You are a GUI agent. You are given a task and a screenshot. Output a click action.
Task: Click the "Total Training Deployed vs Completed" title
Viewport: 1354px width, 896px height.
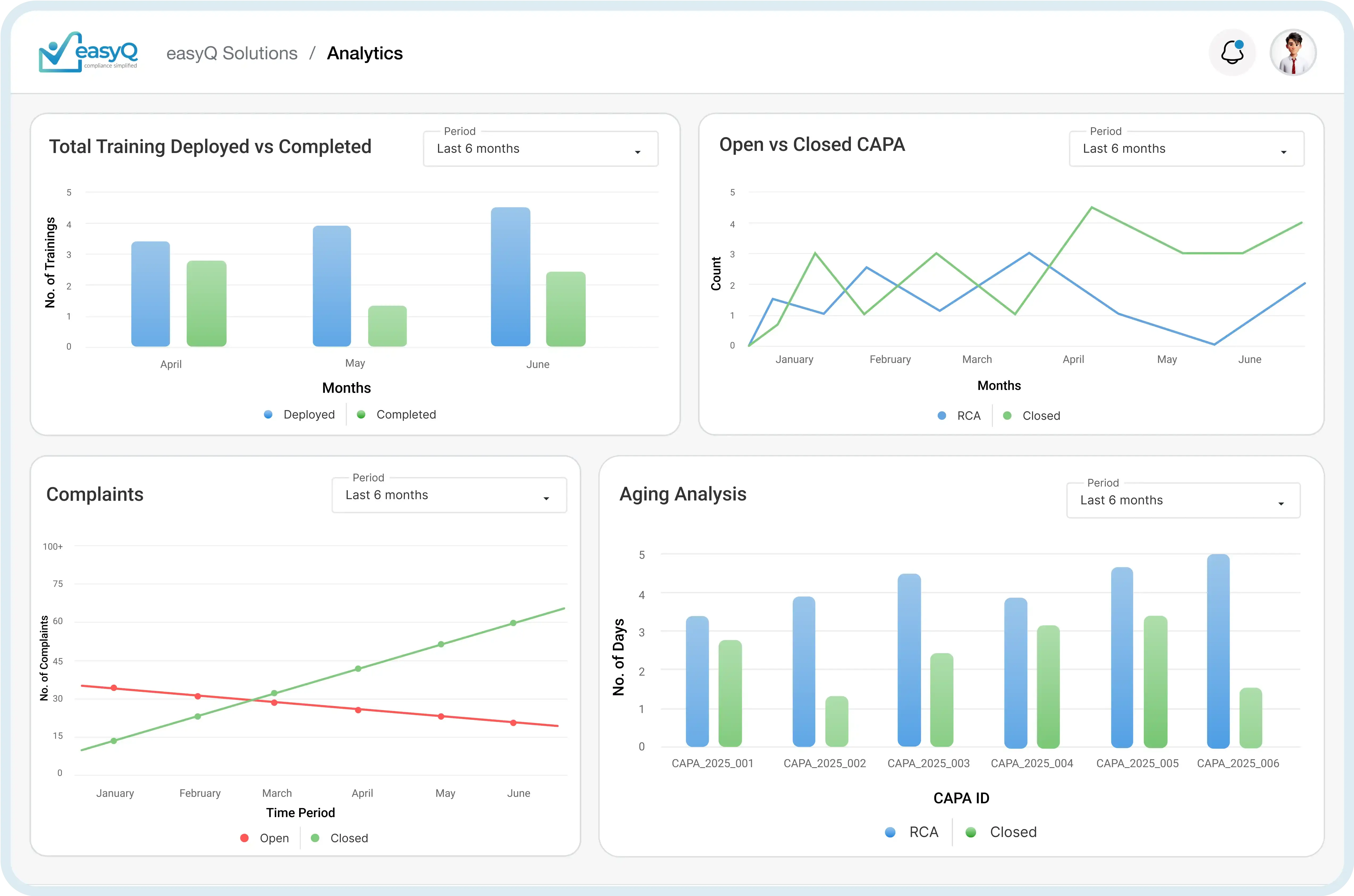(210, 147)
